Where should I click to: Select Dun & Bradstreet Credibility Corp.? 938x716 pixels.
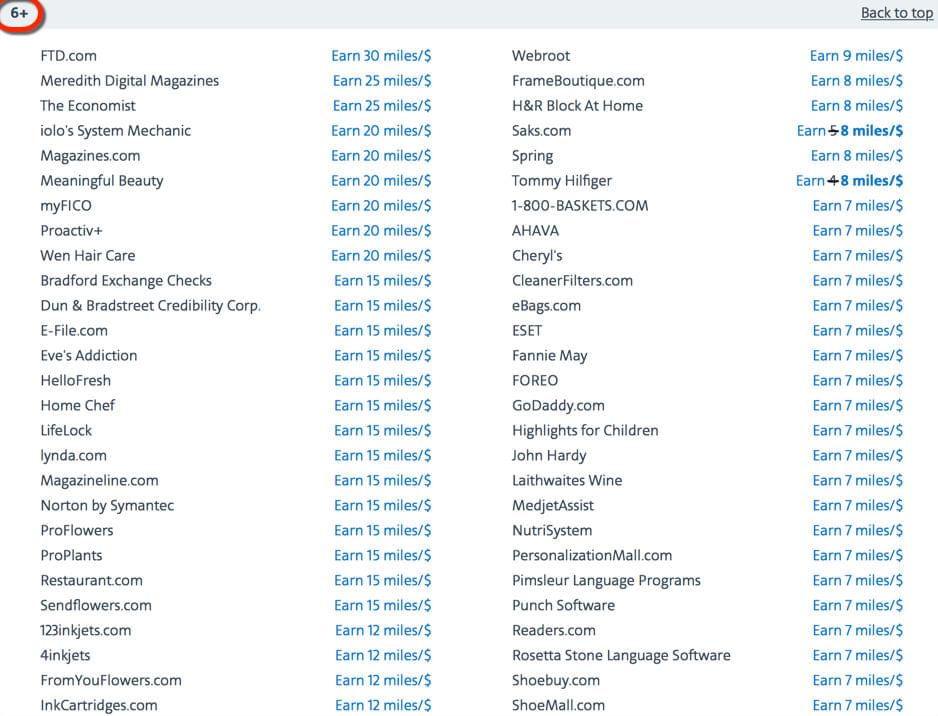tap(150, 306)
